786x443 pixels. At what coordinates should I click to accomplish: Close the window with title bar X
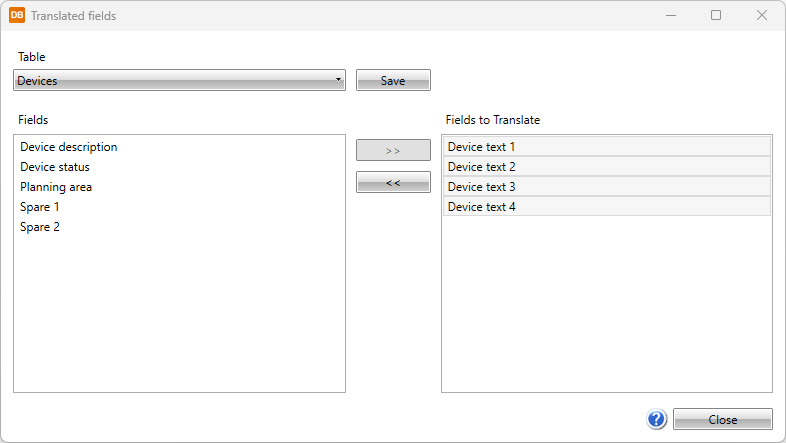[x=762, y=16]
